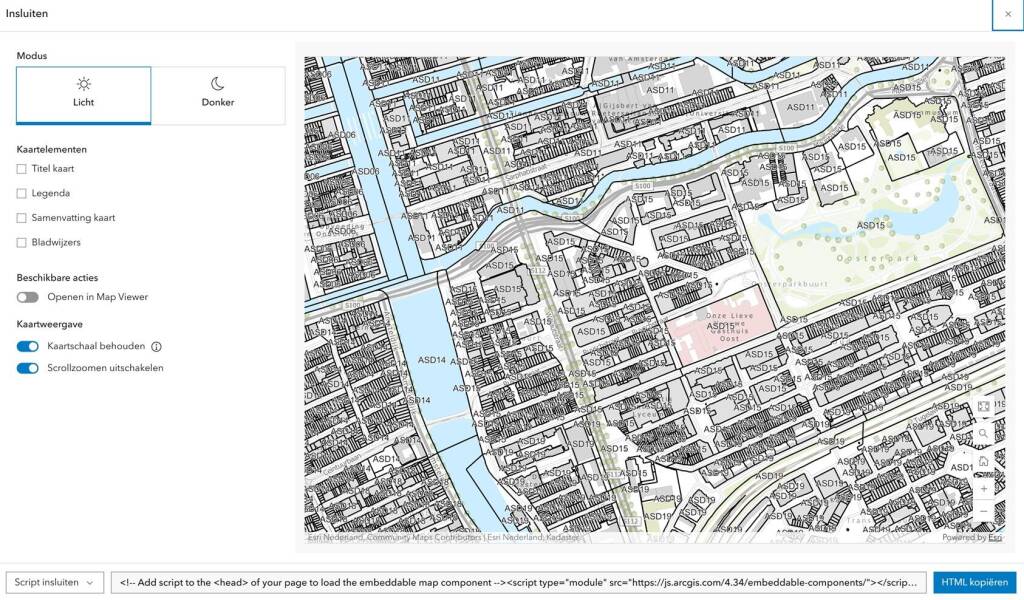Turn on Openen in Map Viewer
This screenshot has width=1024, height=600.
(28, 297)
